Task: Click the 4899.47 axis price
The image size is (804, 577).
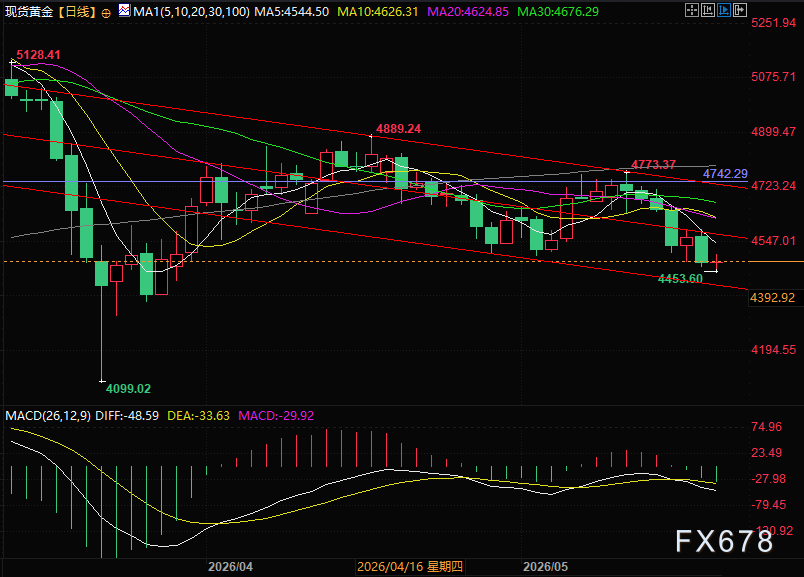Action: coord(773,132)
